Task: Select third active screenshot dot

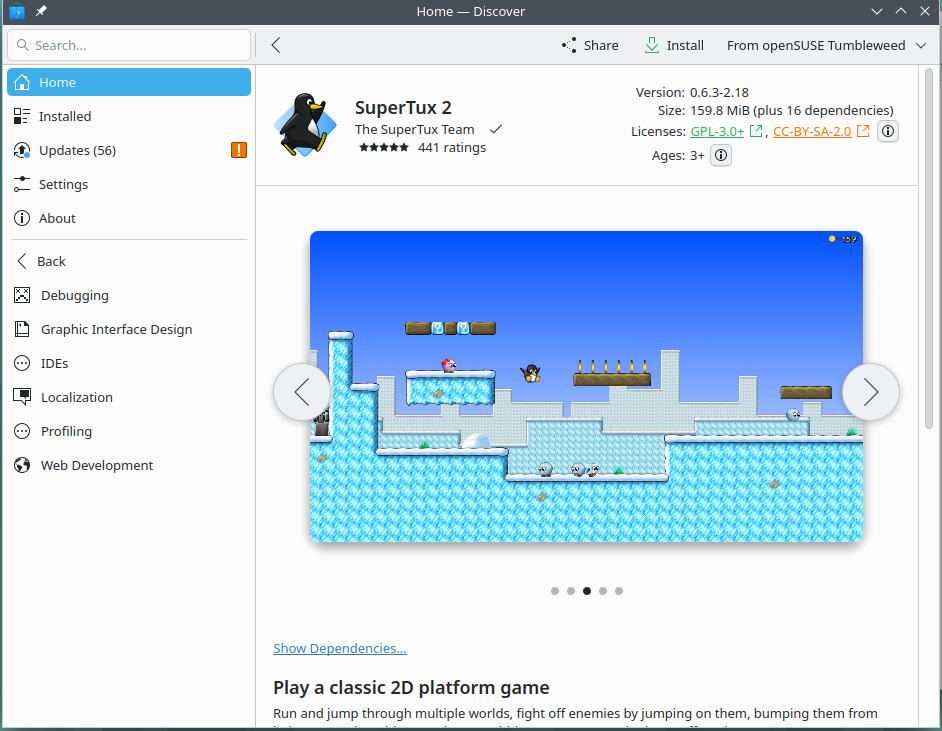Action: 587,591
